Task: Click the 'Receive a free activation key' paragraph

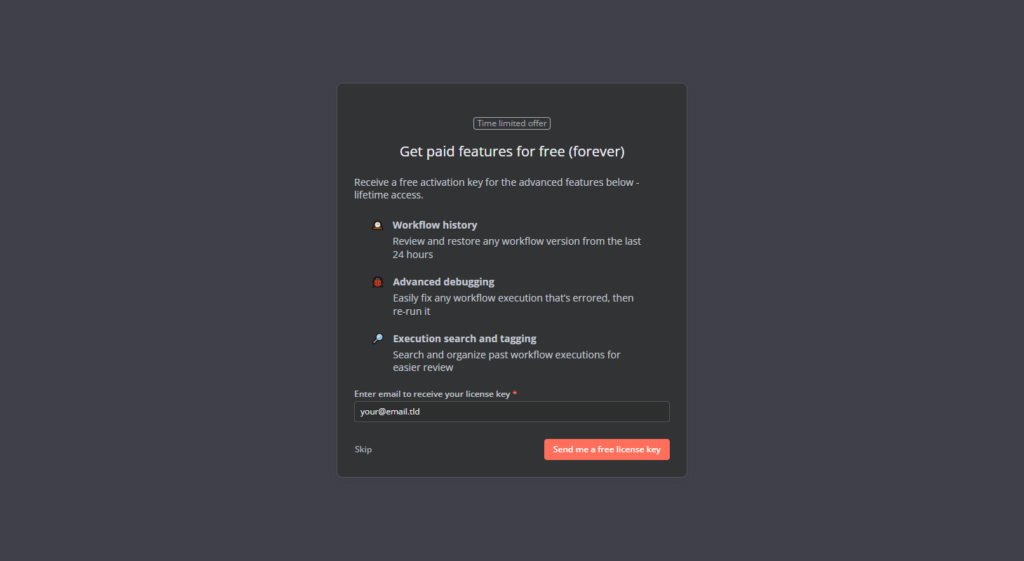Action: pyautogui.click(x=496, y=189)
